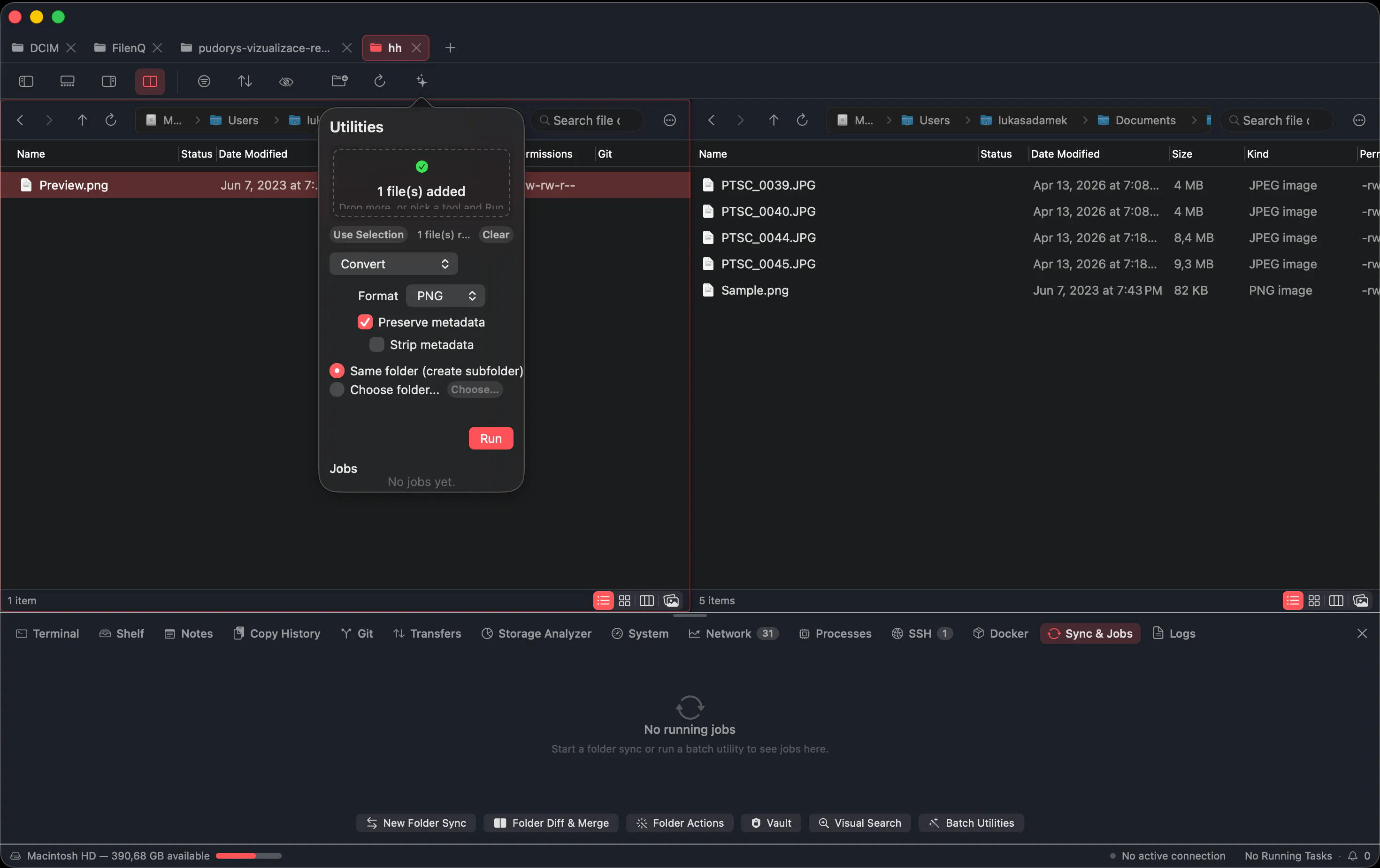Switch to the DCIM tab
1380x868 pixels.
click(x=44, y=47)
